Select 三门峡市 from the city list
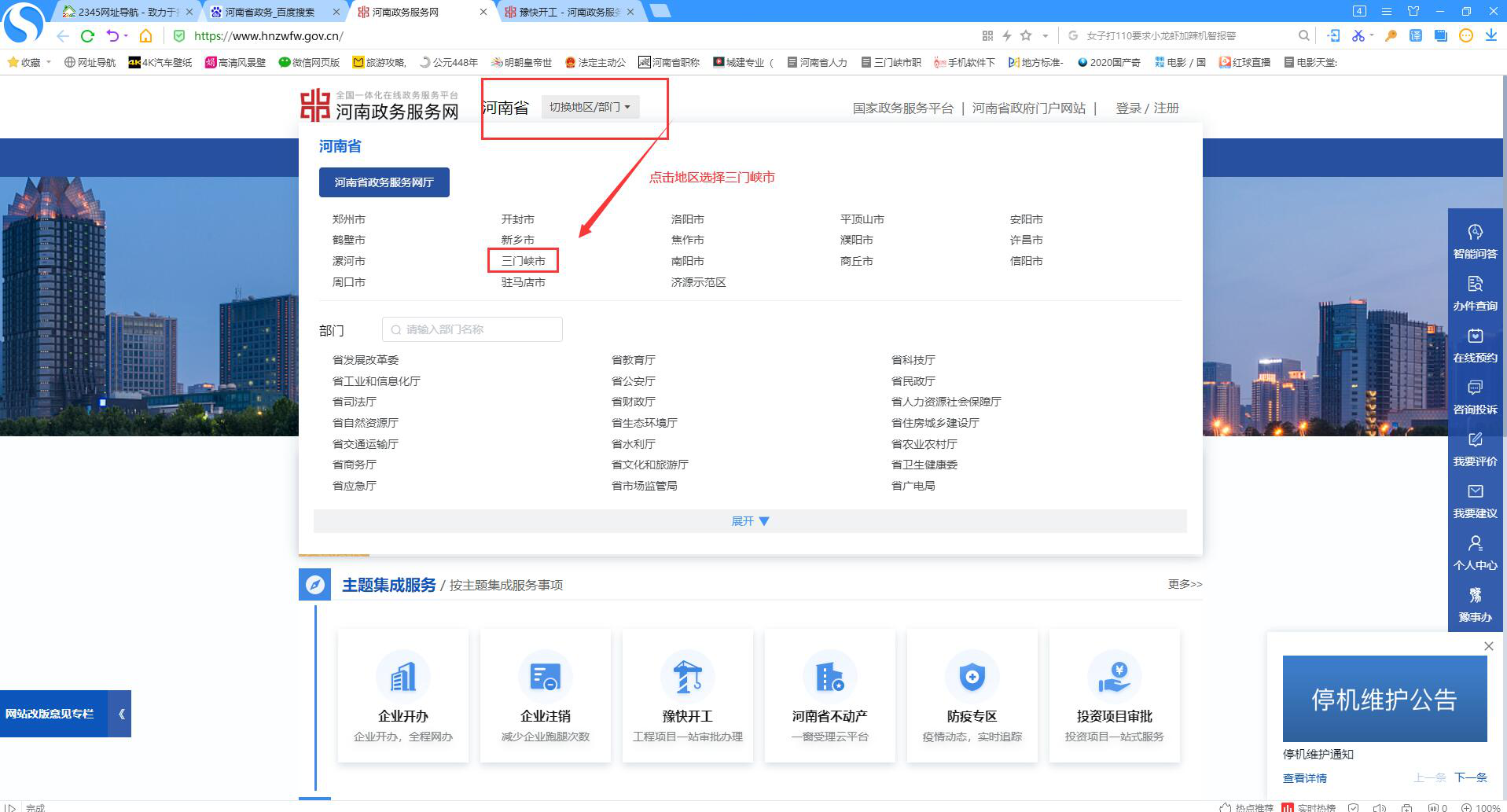The height and width of the screenshot is (812, 1507). pyautogui.click(x=524, y=260)
